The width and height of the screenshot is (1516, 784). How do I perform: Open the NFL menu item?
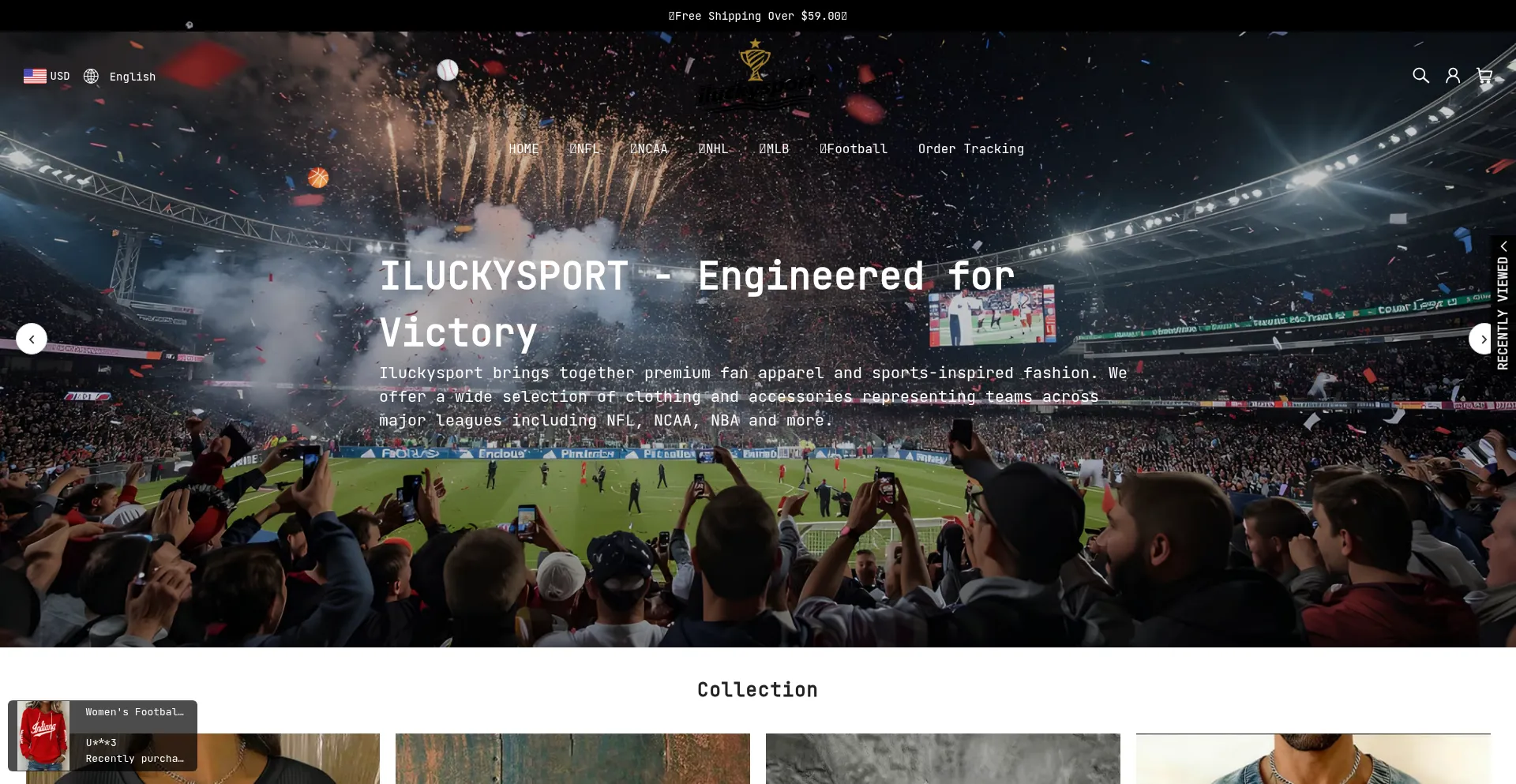[585, 149]
